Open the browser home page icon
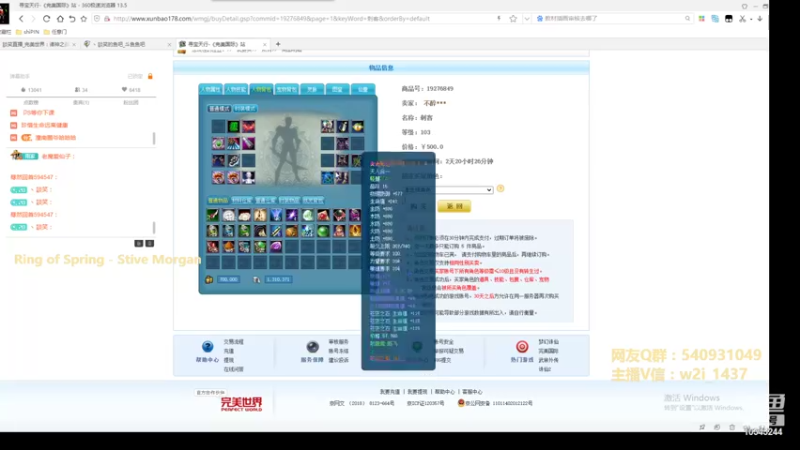The image size is (800, 450). pyautogui.click(x=60, y=18)
